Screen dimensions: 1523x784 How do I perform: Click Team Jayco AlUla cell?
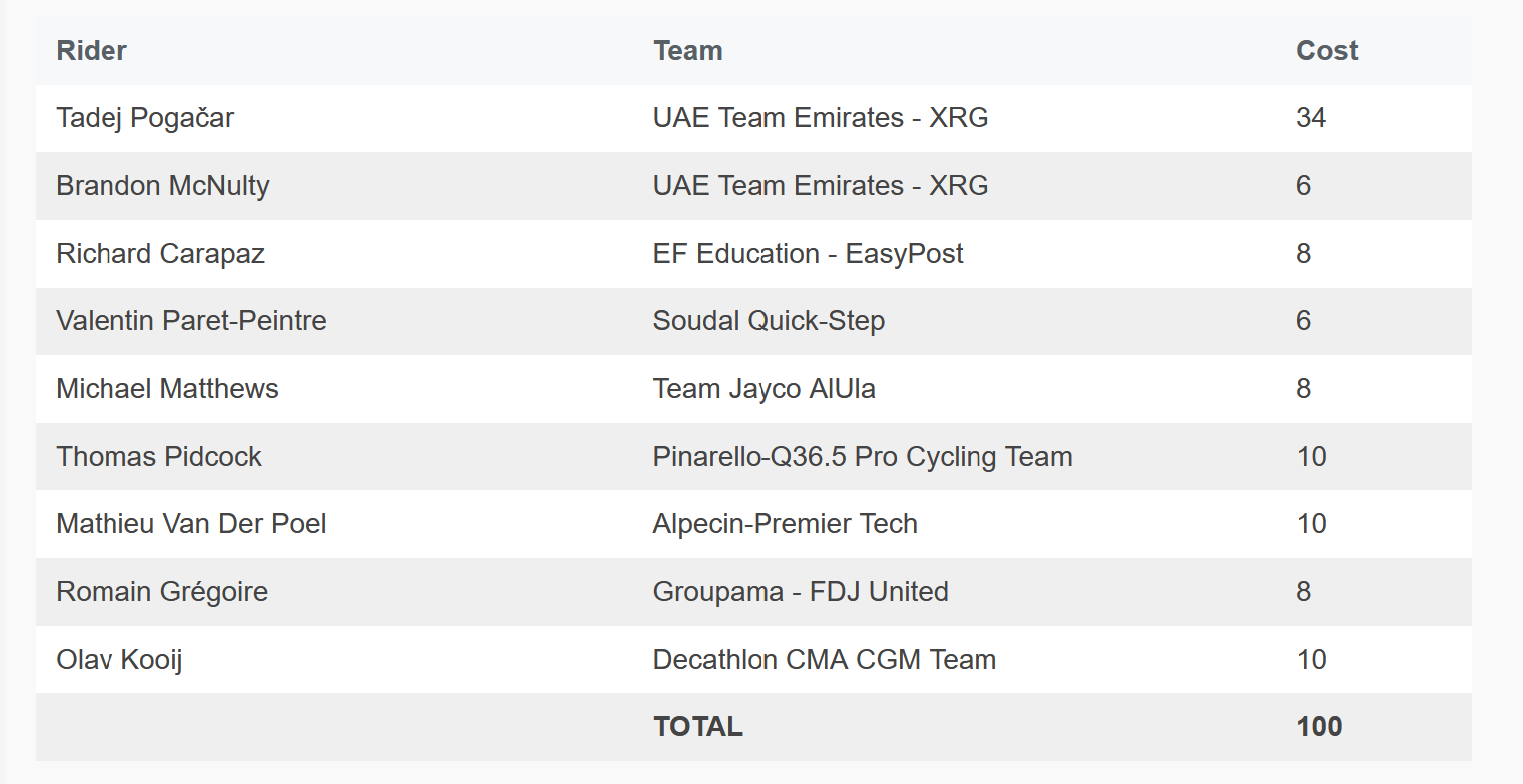[x=764, y=389]
